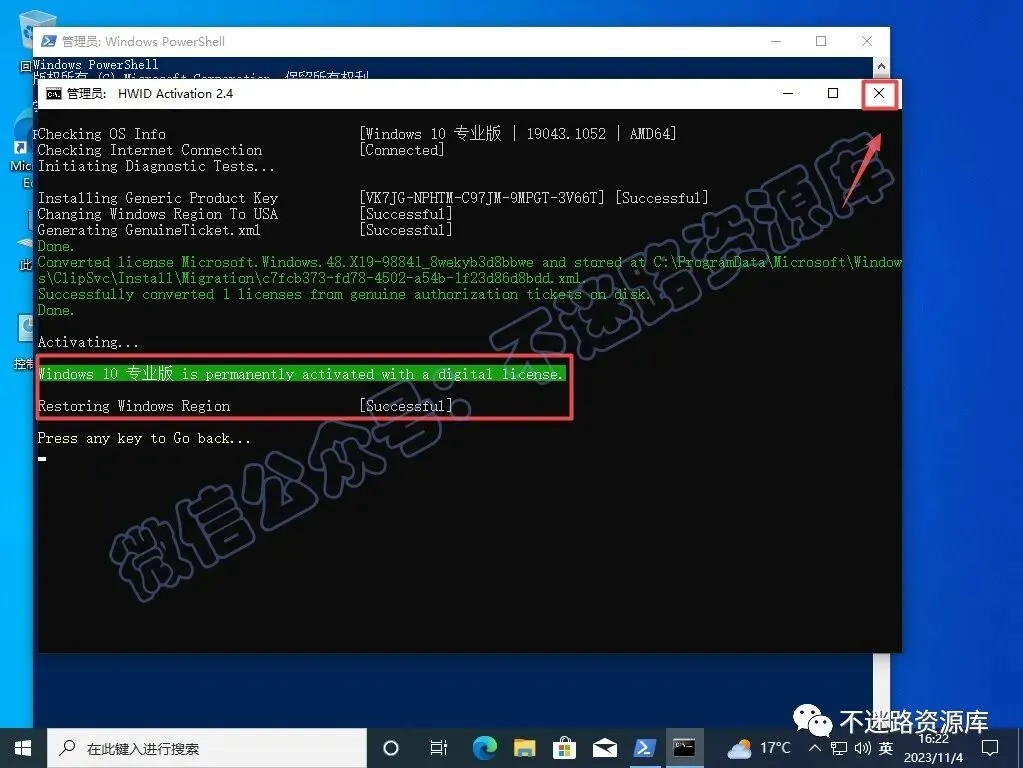Minimize the Windows PowerShell window
1023x768 pixels.
pos(776,41)
